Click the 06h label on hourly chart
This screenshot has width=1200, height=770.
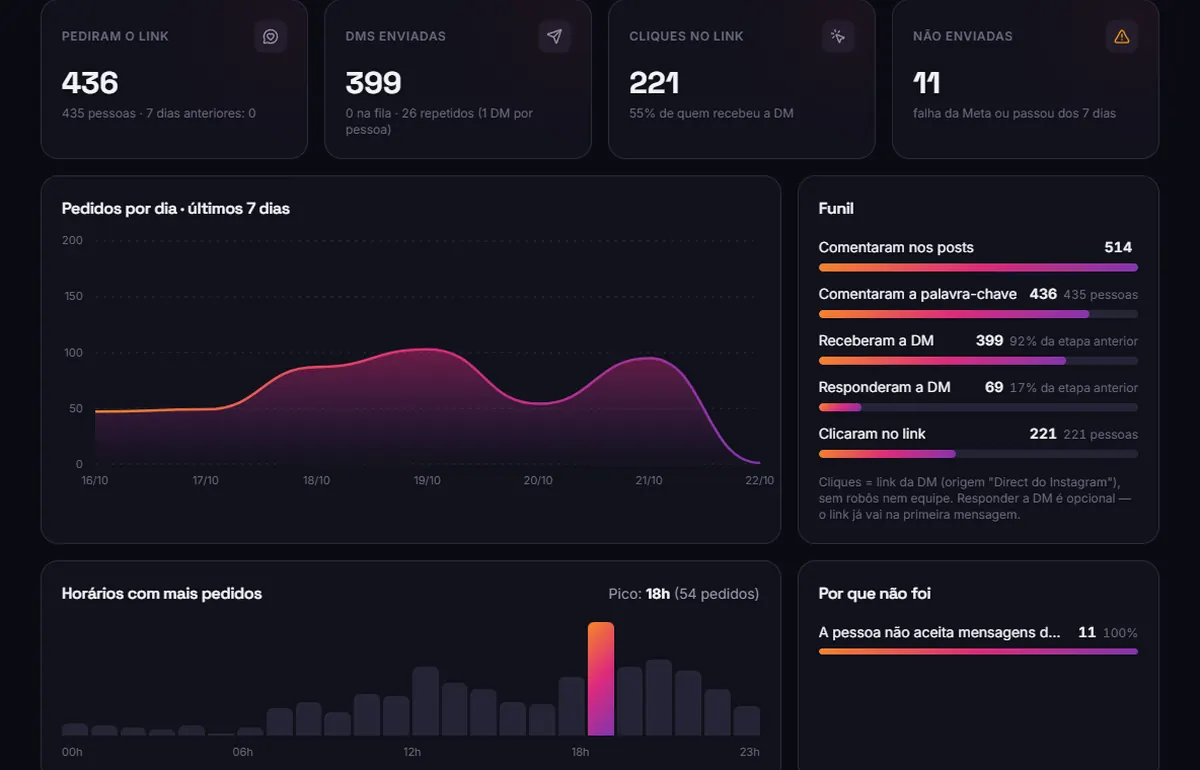[243, 753]
